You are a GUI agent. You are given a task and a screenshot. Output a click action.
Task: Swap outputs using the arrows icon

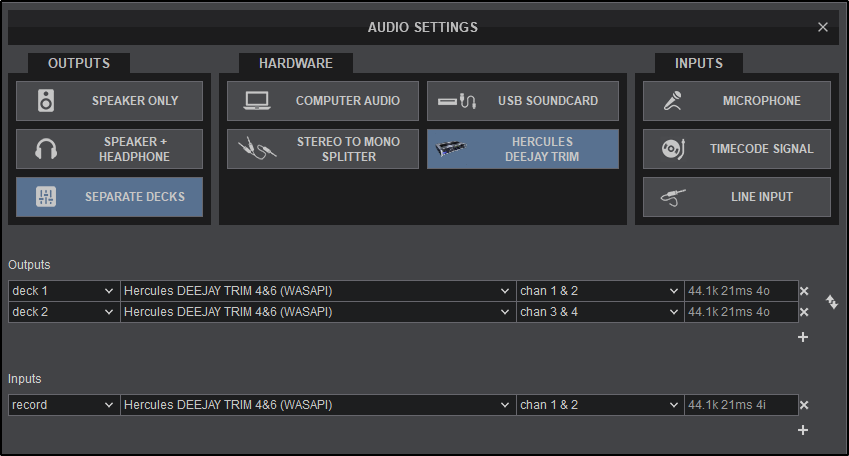831,301
